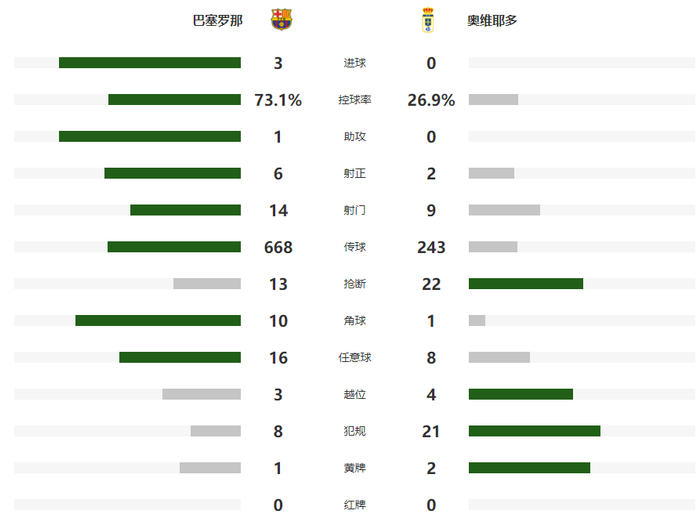700x525 pixels.
Task: Click the 进球 stat label
Action: point(354,63)
